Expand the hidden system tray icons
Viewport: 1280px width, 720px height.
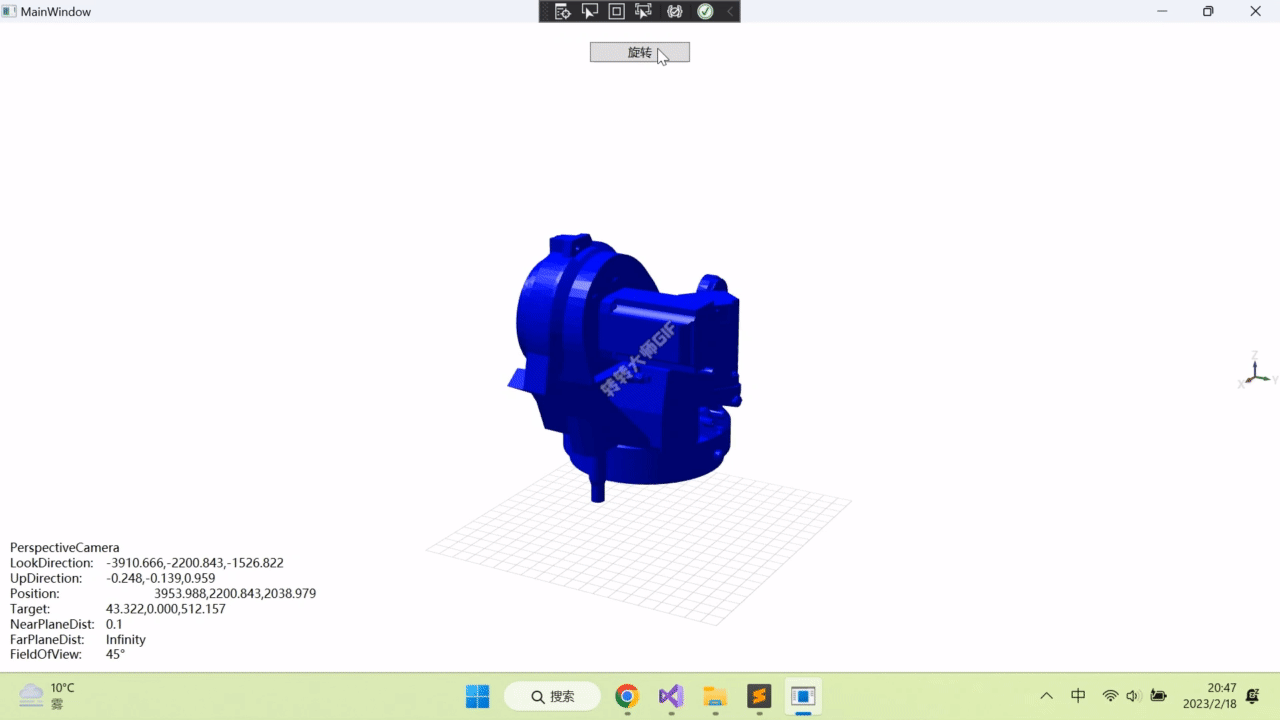point(1046,696)
